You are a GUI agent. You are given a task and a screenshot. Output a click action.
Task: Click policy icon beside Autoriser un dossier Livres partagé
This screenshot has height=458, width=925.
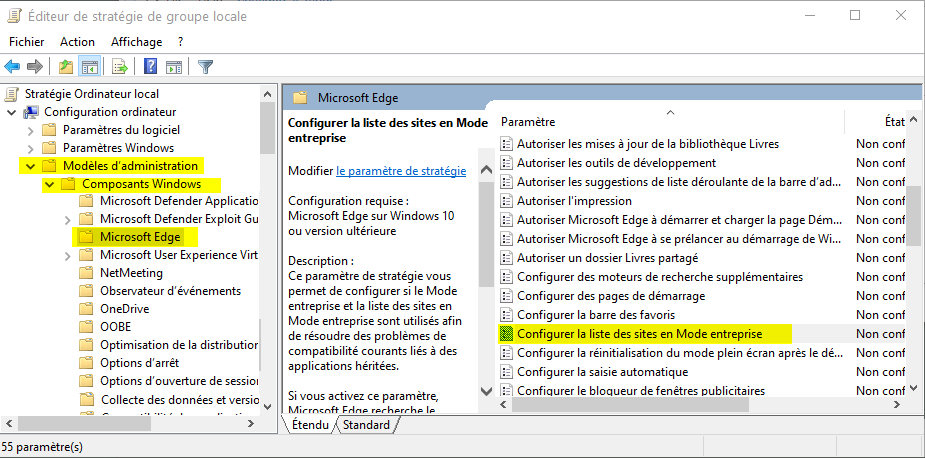tap(506, 257)
